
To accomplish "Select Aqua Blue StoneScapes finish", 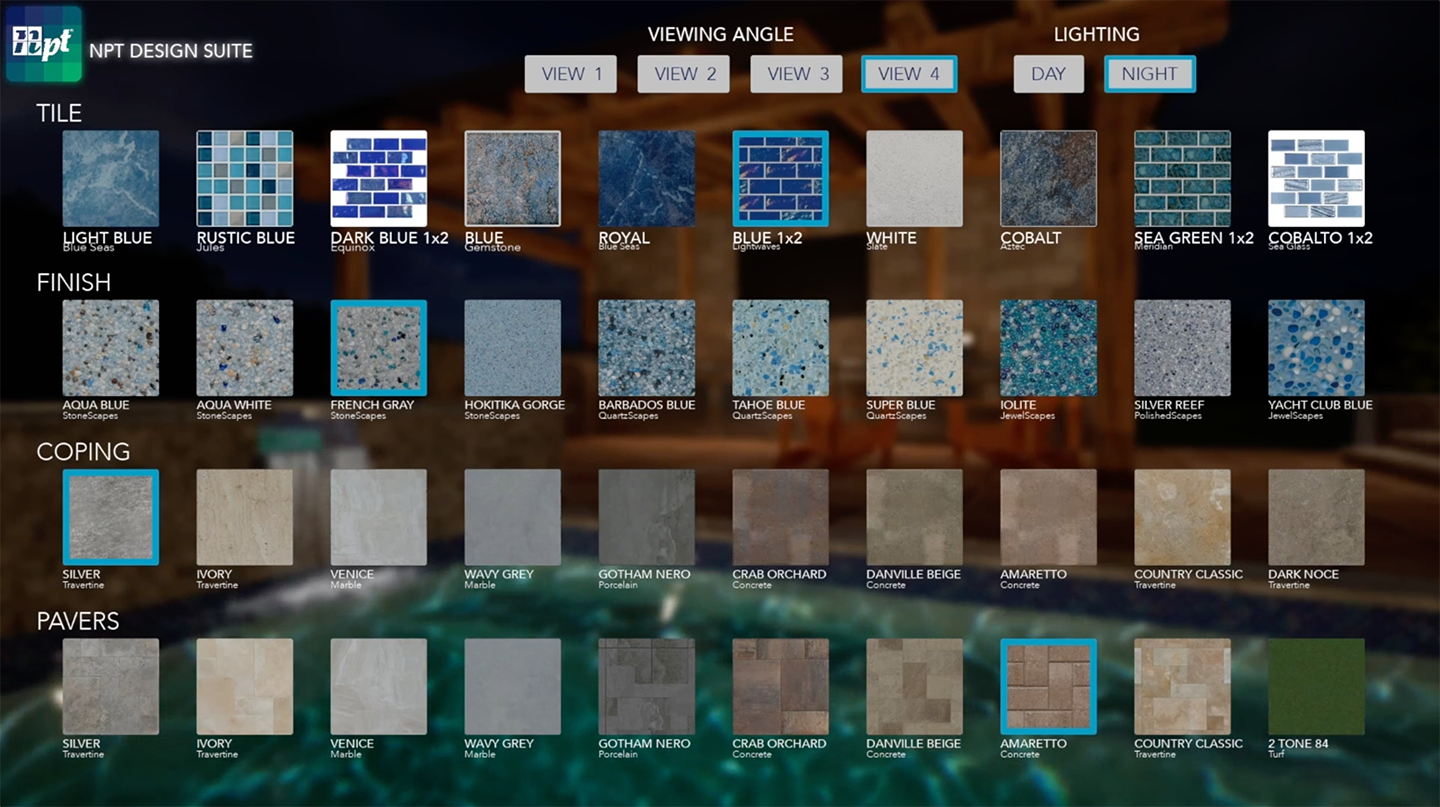I will [111, 348].
